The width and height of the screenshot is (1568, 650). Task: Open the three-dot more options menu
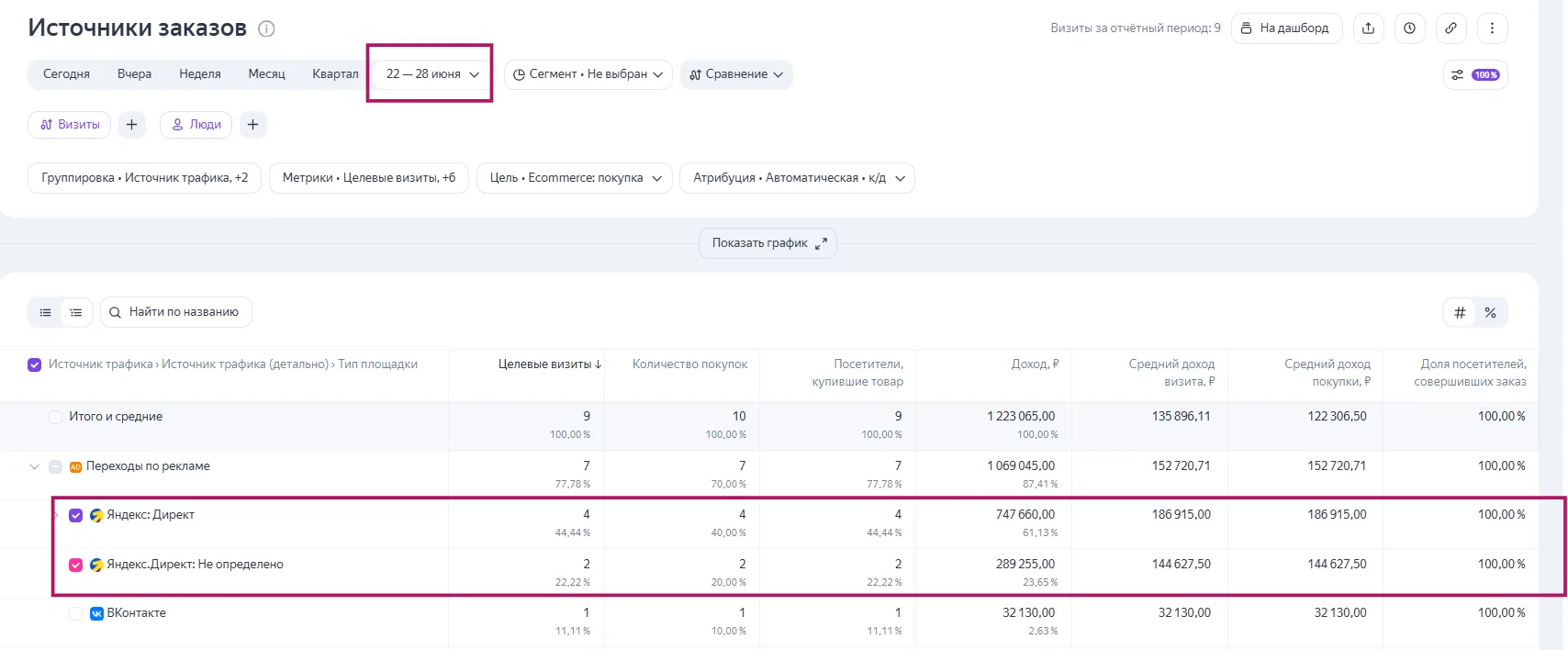pos(1492,28)
